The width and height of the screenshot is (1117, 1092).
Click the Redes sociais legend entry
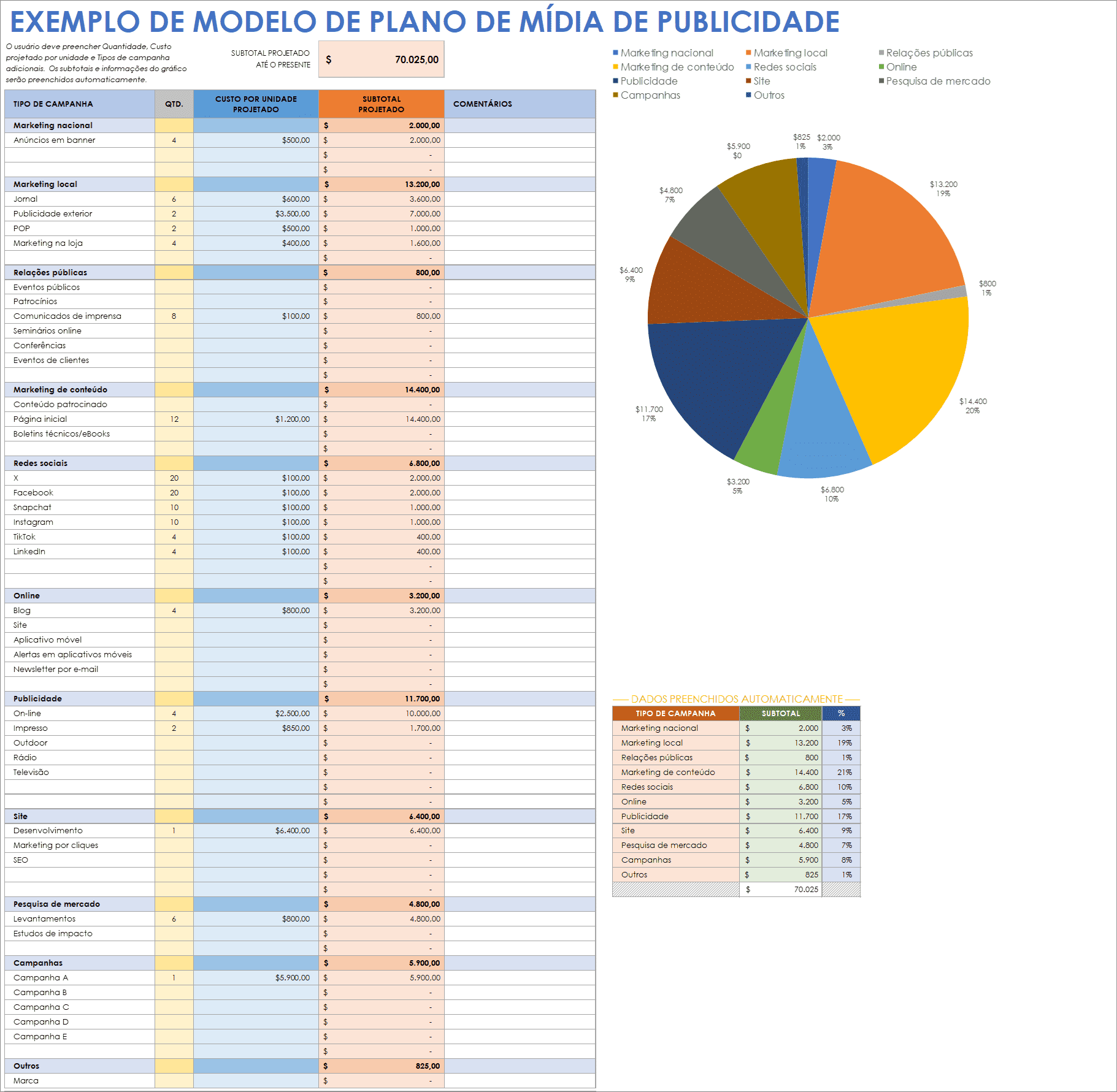pos(781,67)
